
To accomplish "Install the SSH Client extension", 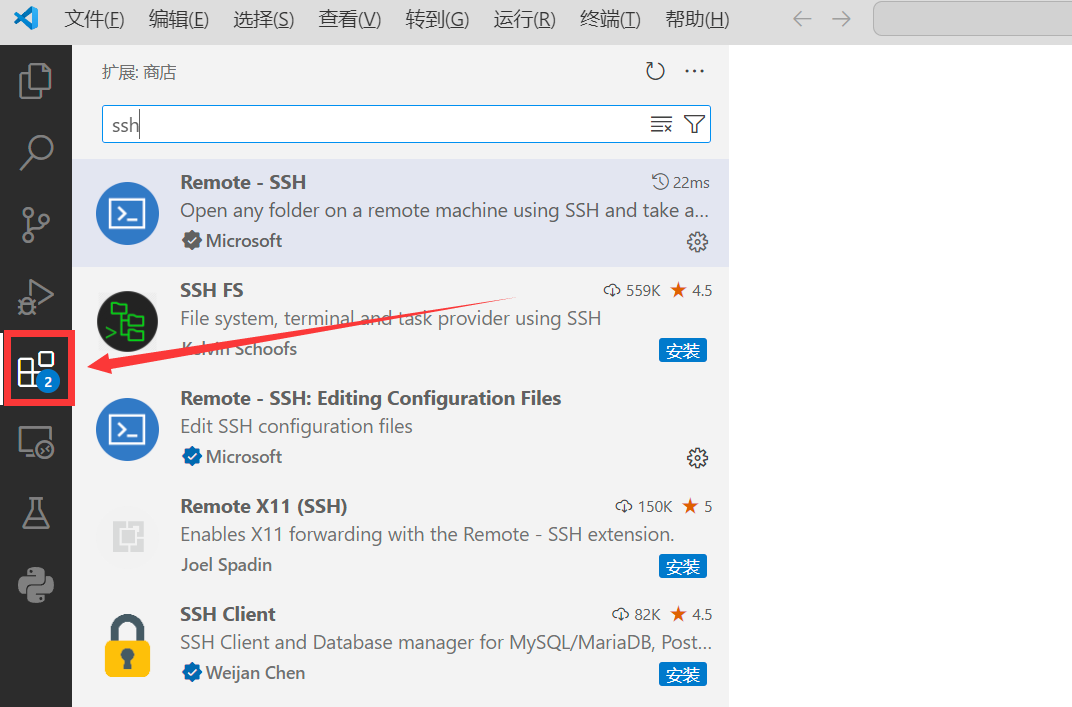I will click(683, 674).
